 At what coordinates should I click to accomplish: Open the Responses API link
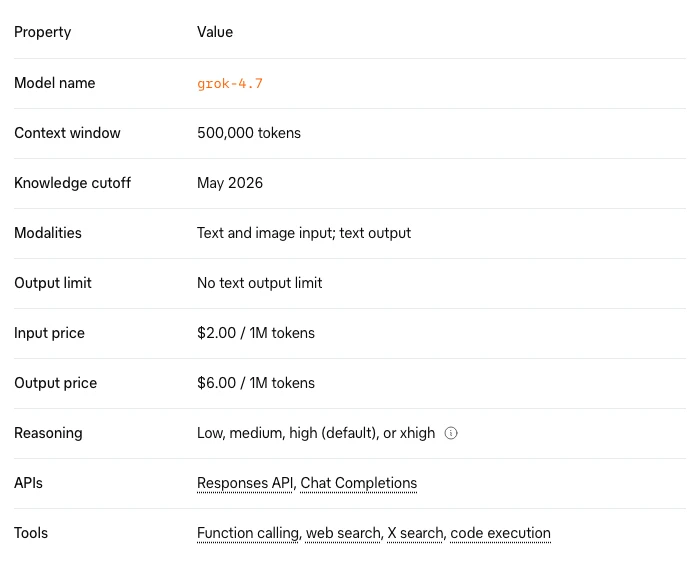[245, 483]
